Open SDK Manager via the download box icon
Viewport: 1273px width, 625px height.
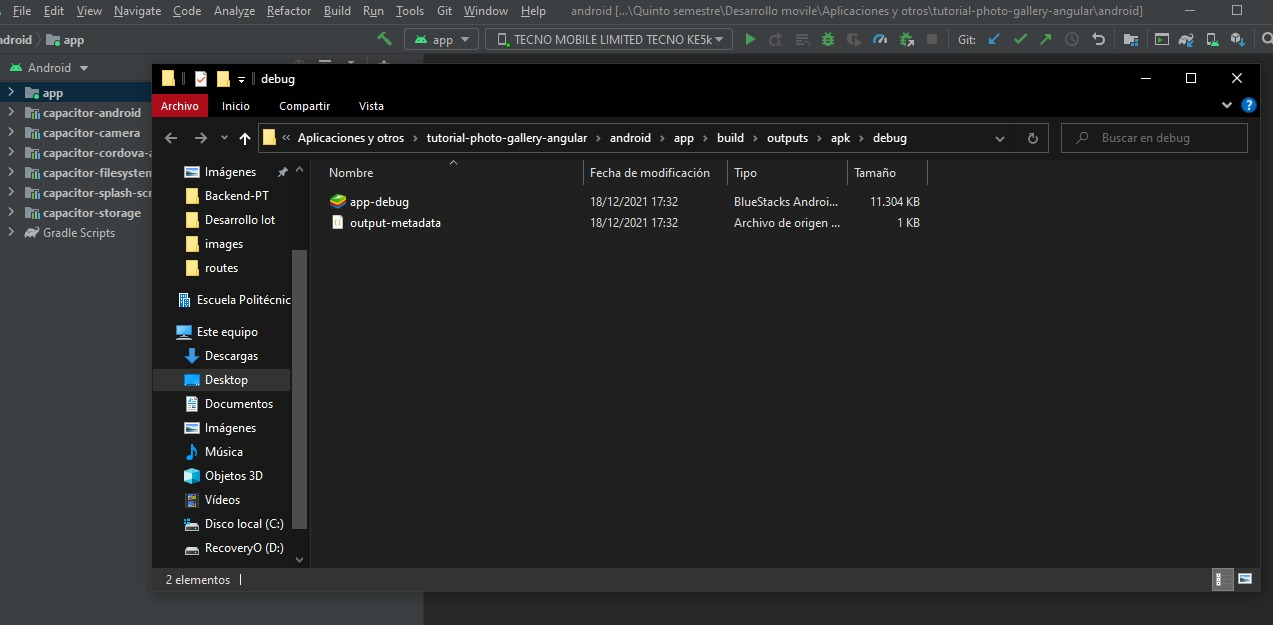(1240, 39)
